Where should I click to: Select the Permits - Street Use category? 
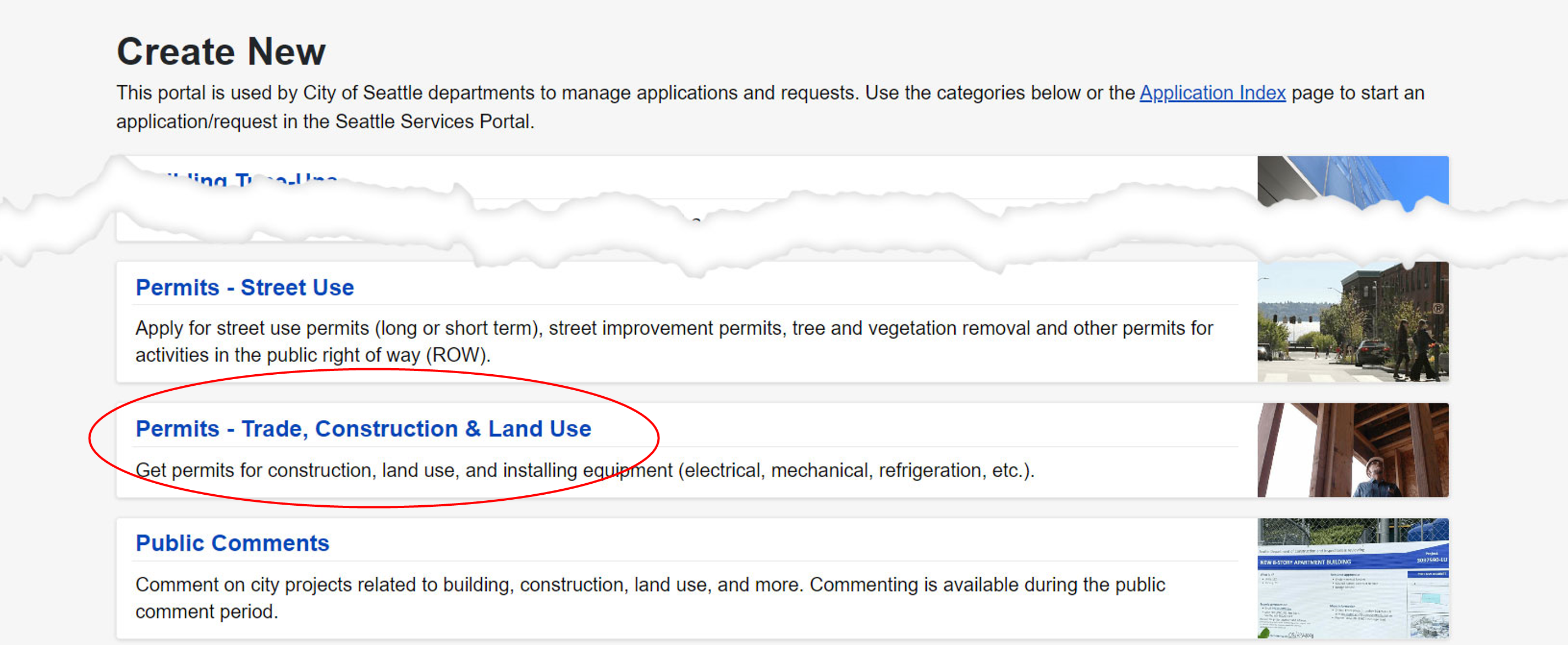click(x=244, y=287)
